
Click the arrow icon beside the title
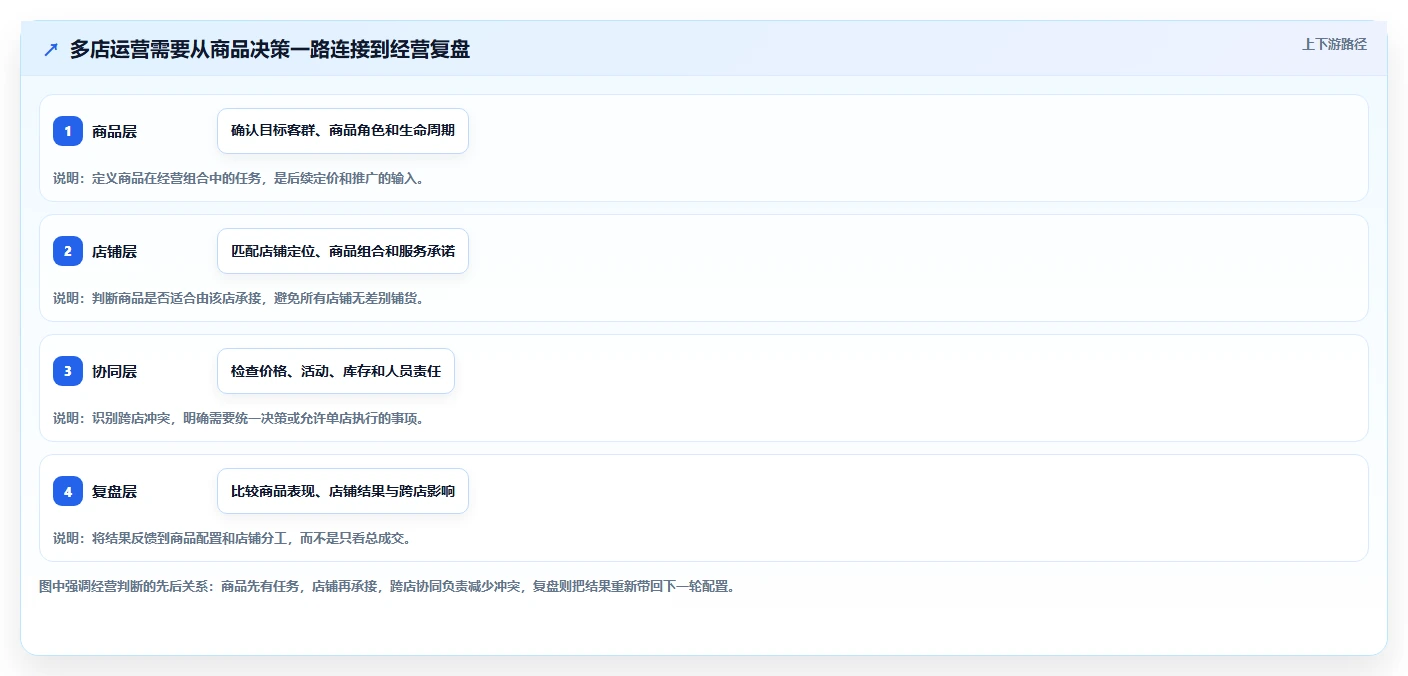[x=51, y=50]
